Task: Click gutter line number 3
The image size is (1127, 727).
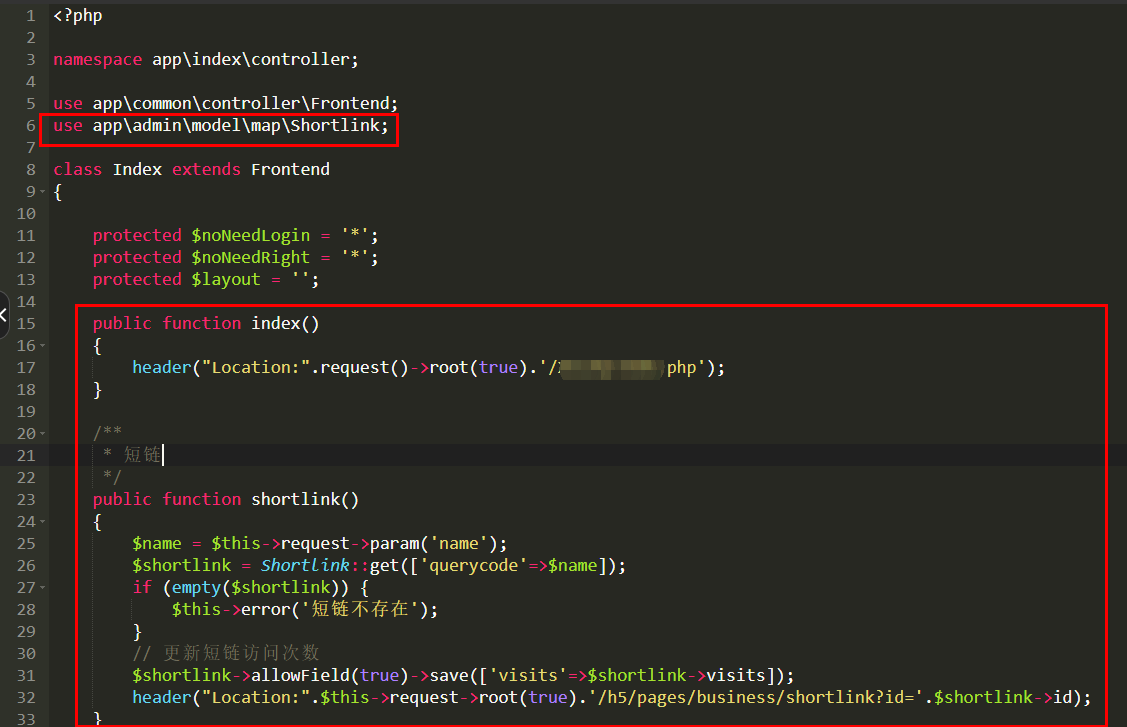Action: 31,60
